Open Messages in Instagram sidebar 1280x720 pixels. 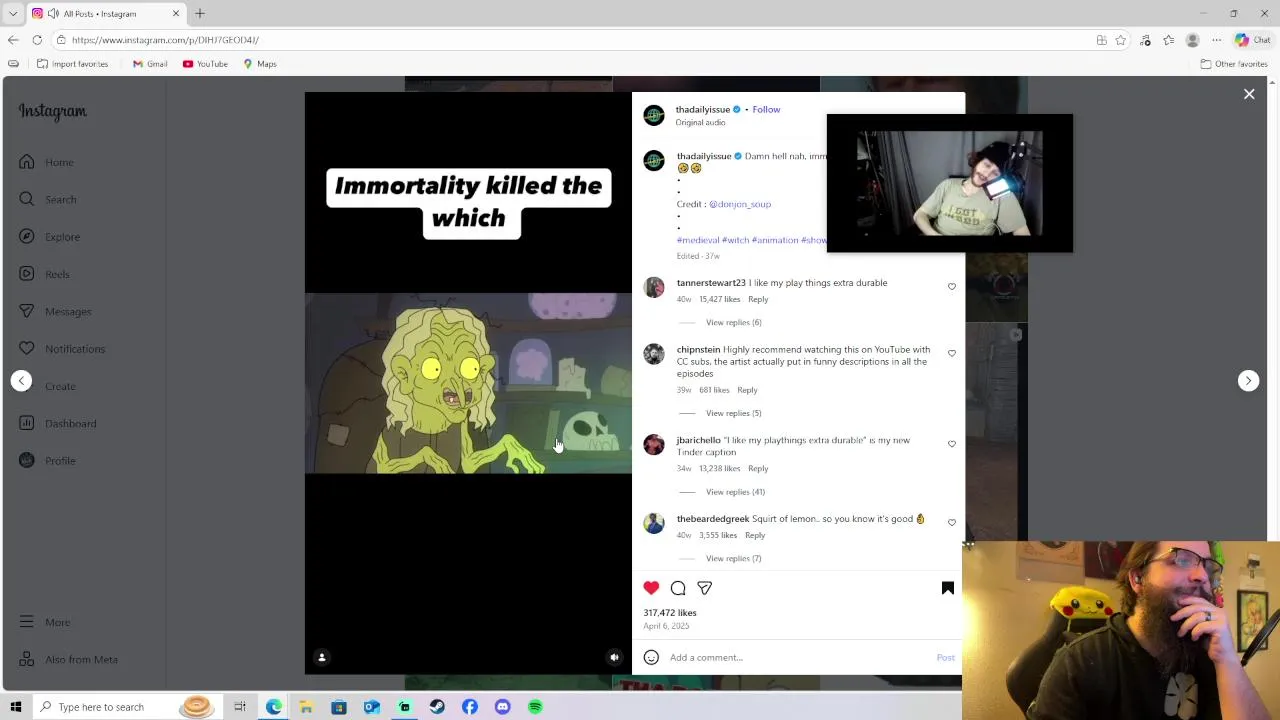click(x=55, y=311)
